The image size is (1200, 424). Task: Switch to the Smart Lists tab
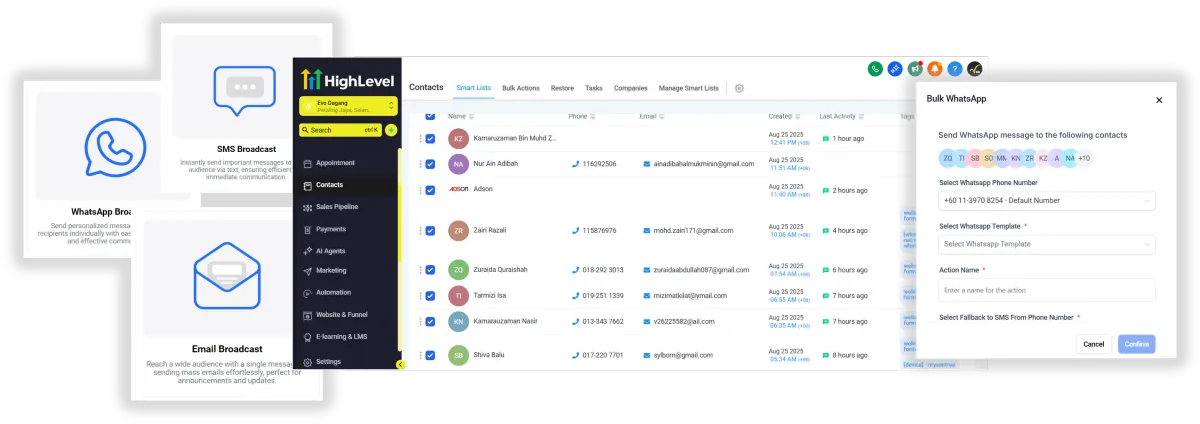tap(473, 88)
